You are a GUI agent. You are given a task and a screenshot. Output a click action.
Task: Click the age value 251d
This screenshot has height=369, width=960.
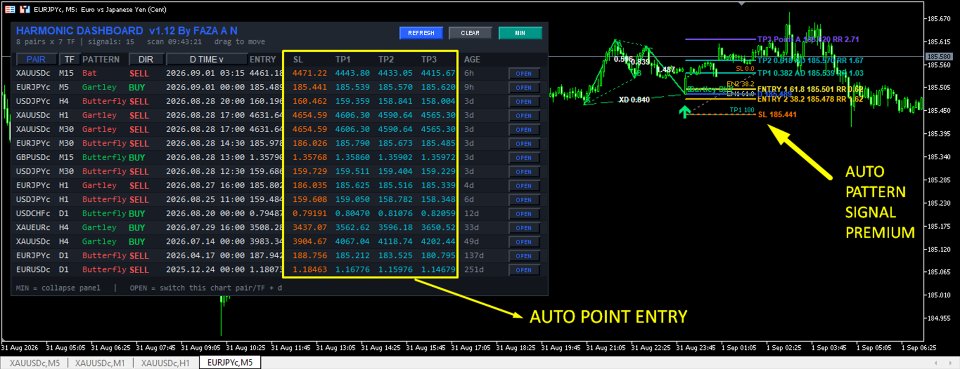(x=473, y=270)
